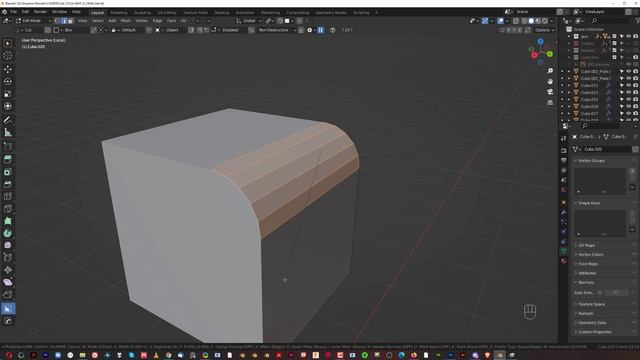
Task: Select the Annotate pencil tool
Action: click(x=8, y=120)
